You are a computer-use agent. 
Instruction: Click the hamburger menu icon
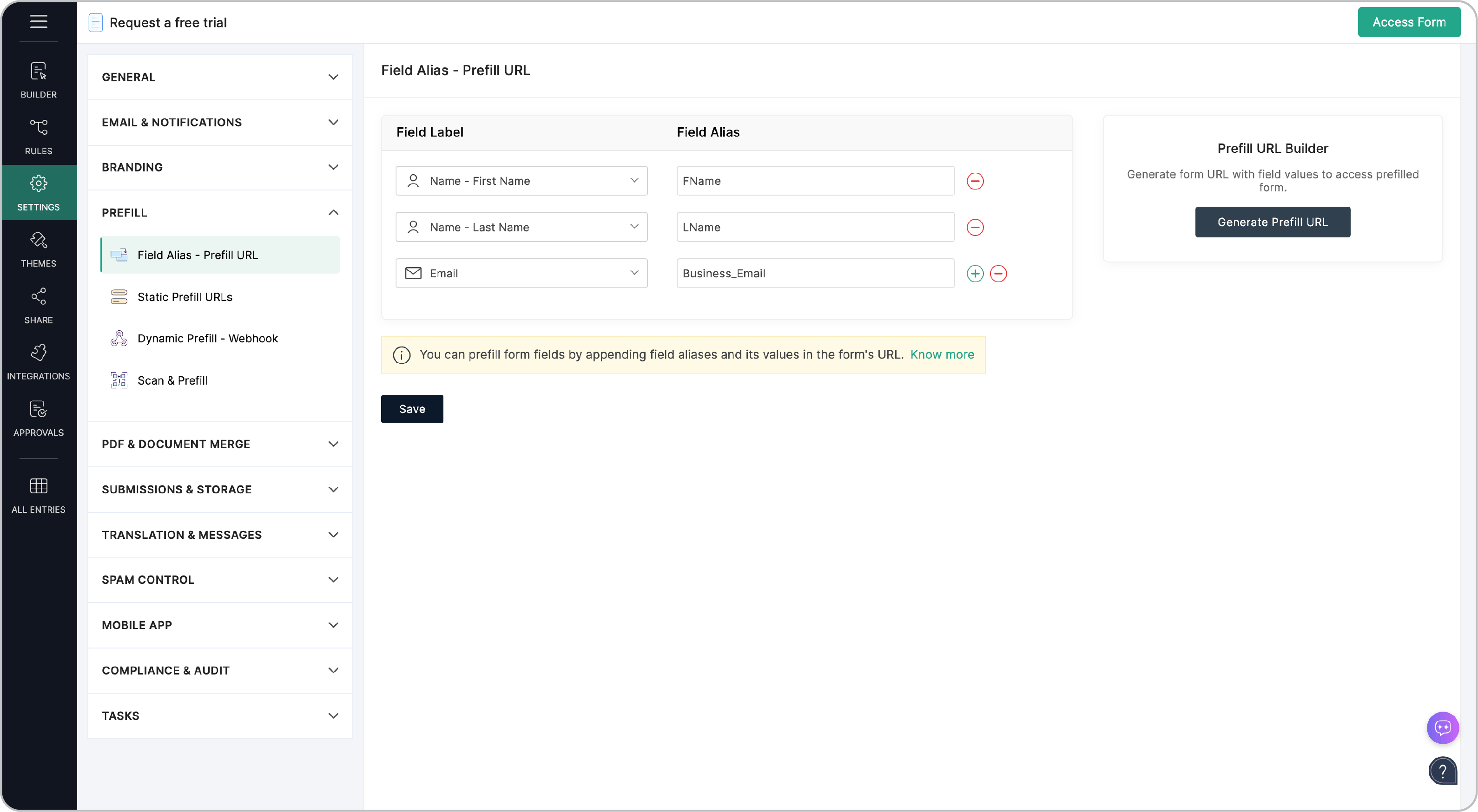tap(39, 21)
